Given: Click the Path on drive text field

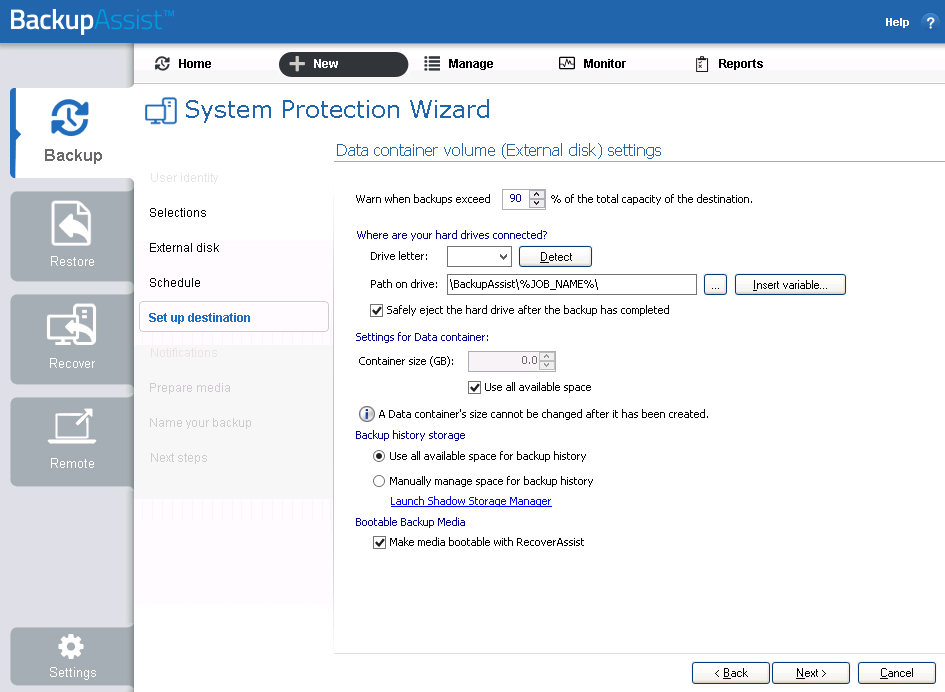Looking at the screenshot, I should (x=571, y=285).
